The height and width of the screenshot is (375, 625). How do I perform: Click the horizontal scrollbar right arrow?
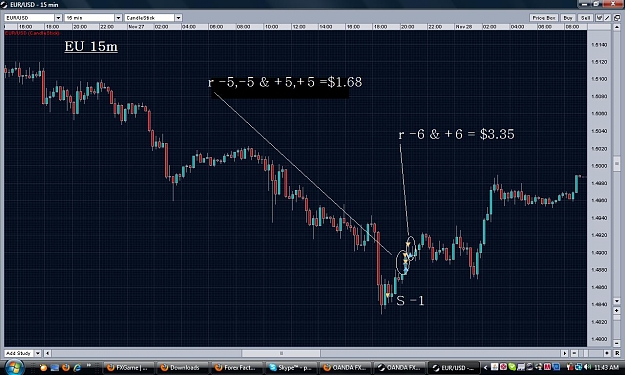point(564,353)
